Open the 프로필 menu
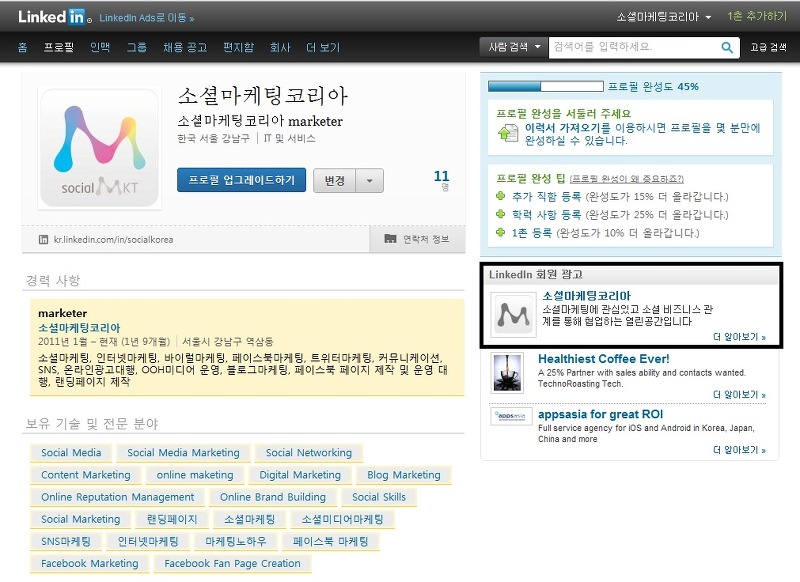Viewport: 800px width, 582px height. pos(59,47)
